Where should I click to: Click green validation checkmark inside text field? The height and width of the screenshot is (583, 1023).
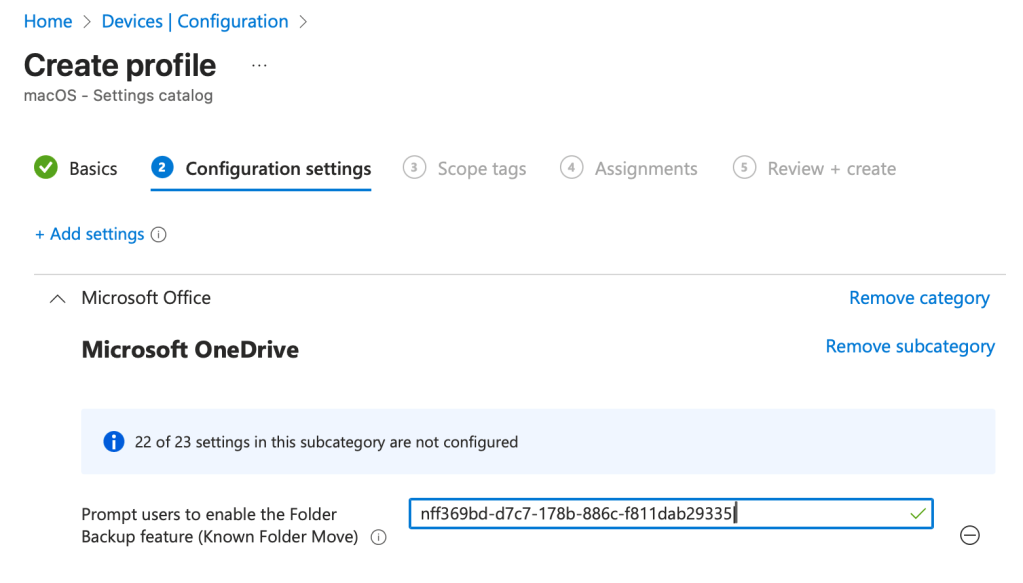click(917, 514)
